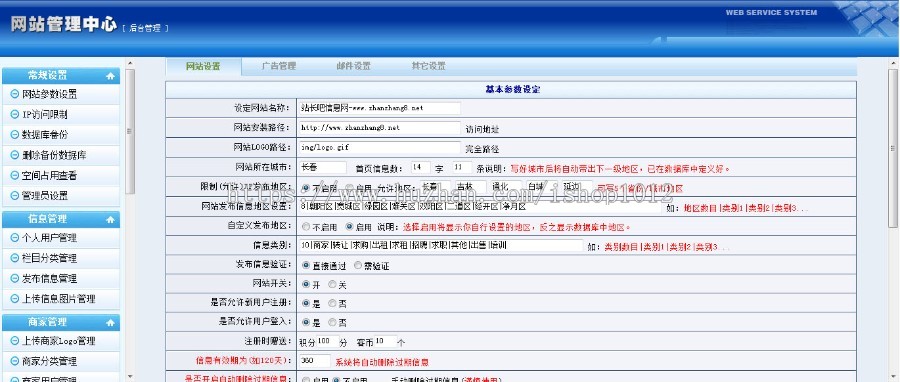Click the allowed-region field containing 吉林
This screenshot has height=382, width=900.
(x=470, y=187)
